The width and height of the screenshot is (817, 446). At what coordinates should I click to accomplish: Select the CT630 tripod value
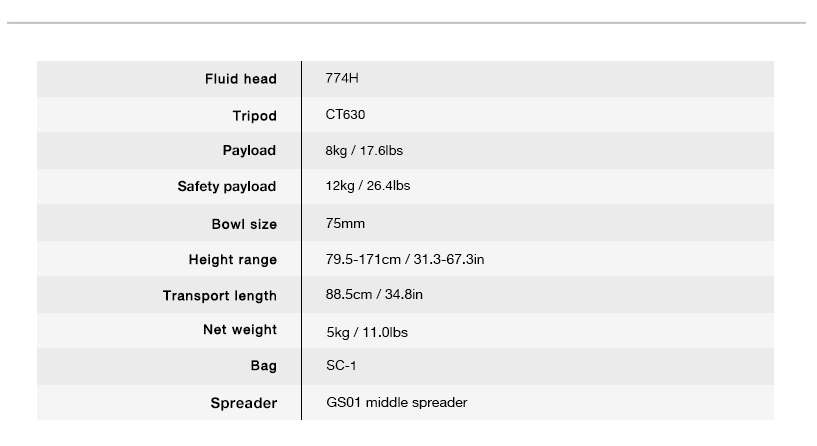point(345,115)
